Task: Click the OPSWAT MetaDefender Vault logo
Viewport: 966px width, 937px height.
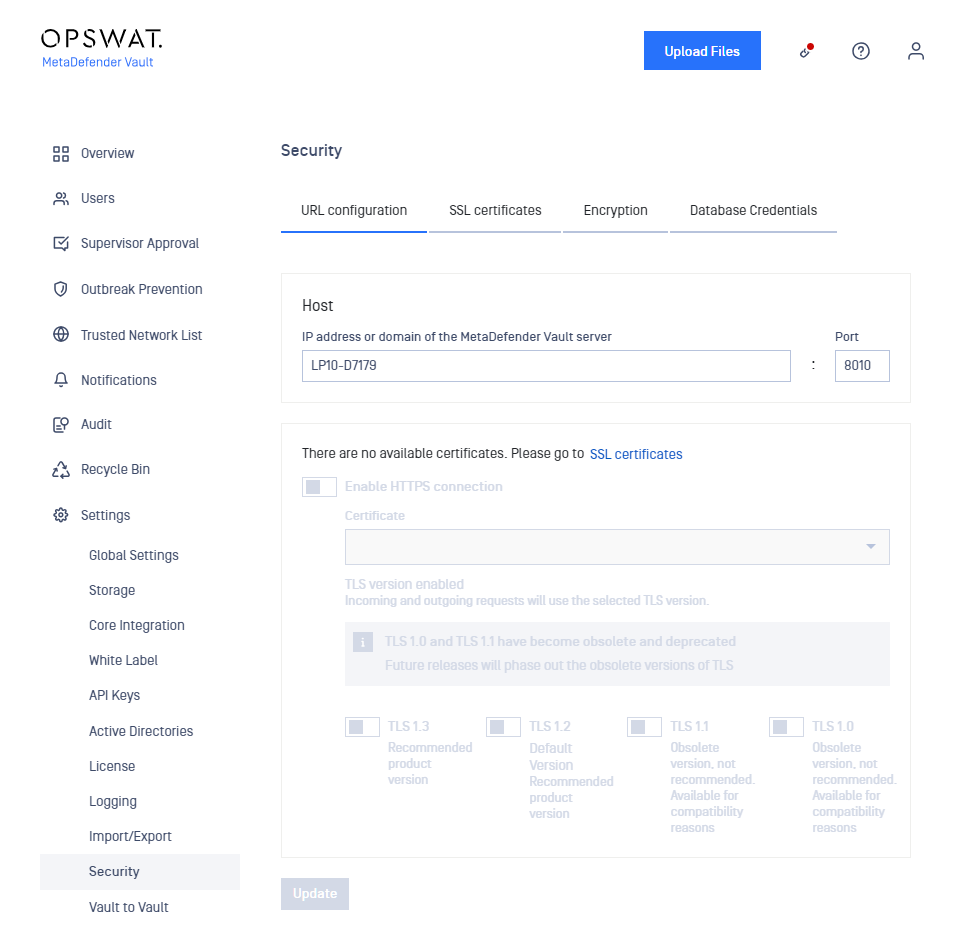Action: [102, 48]
